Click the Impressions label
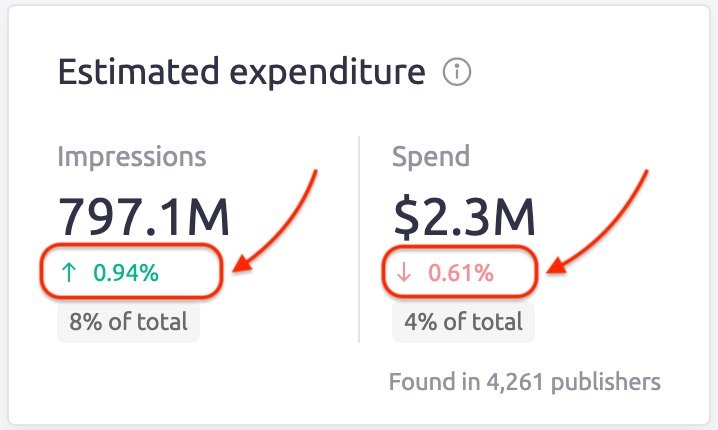718x430 pixels. coord(132,156)
